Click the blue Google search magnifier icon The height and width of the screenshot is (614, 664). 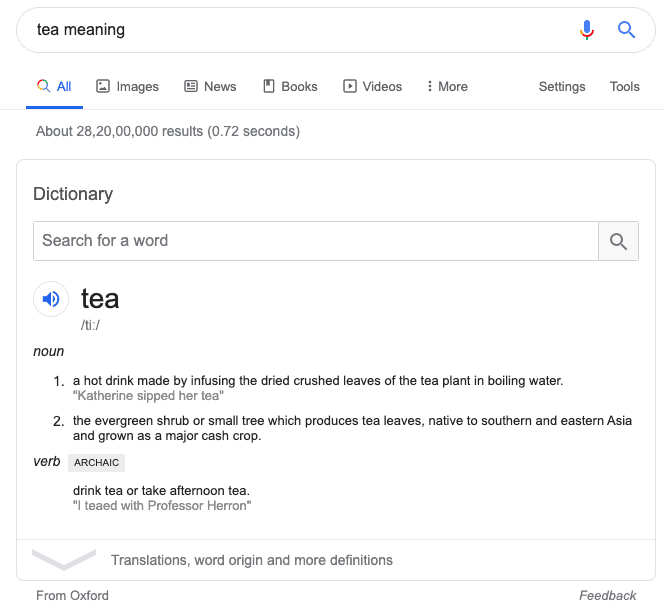coord(626,30)
